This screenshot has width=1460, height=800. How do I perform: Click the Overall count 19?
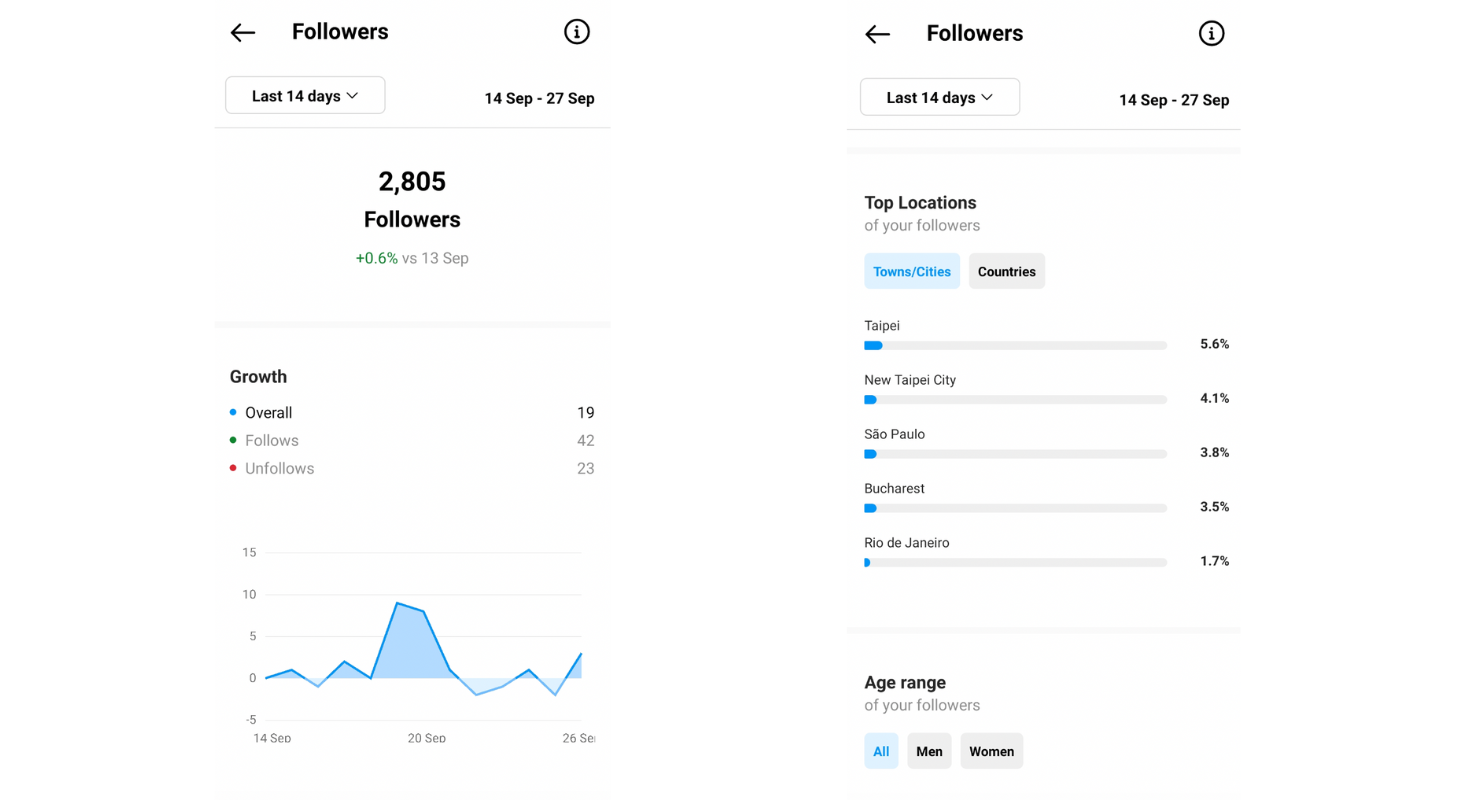(x=585, y=413)
